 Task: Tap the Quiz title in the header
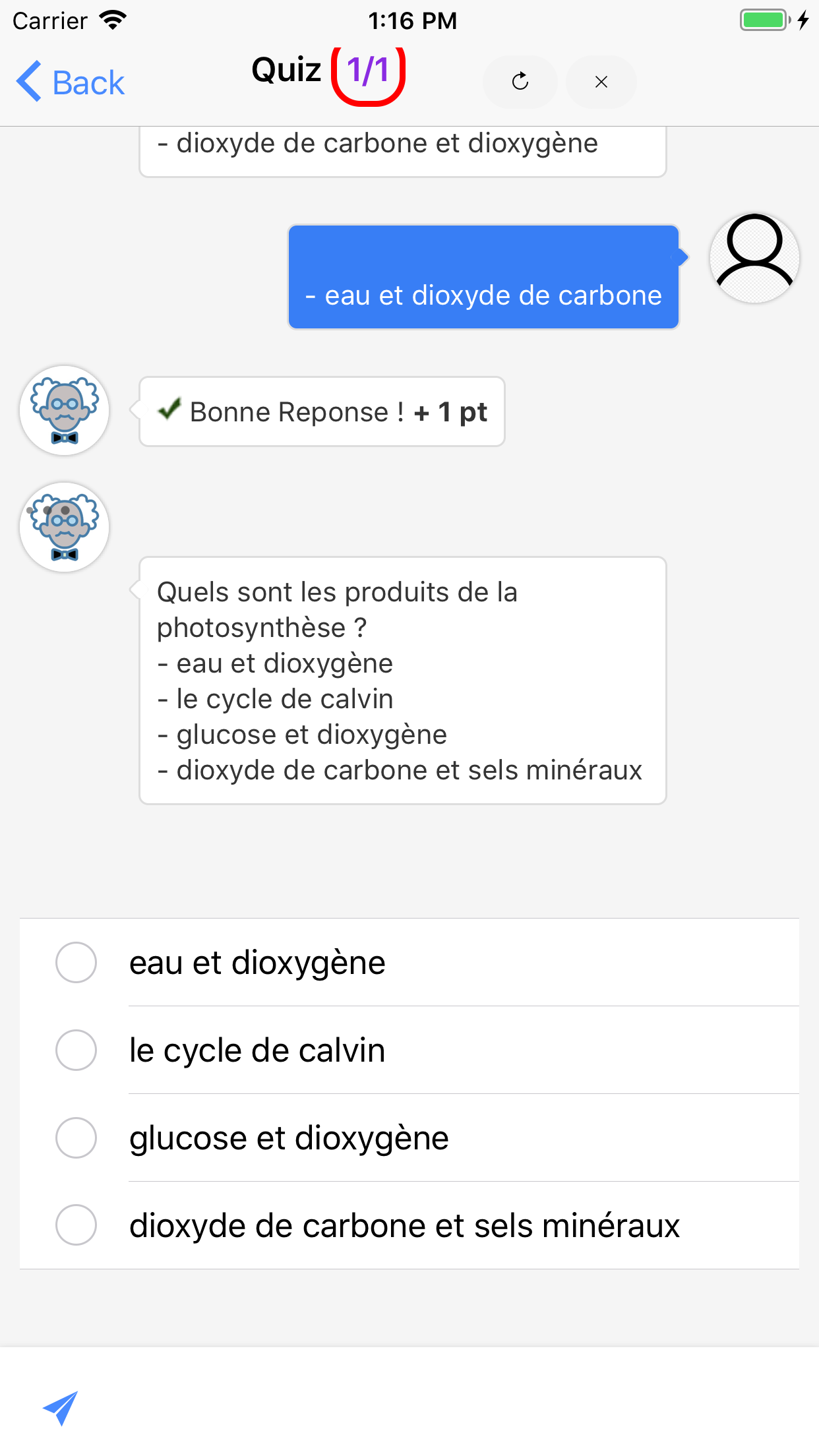point(286,70)
